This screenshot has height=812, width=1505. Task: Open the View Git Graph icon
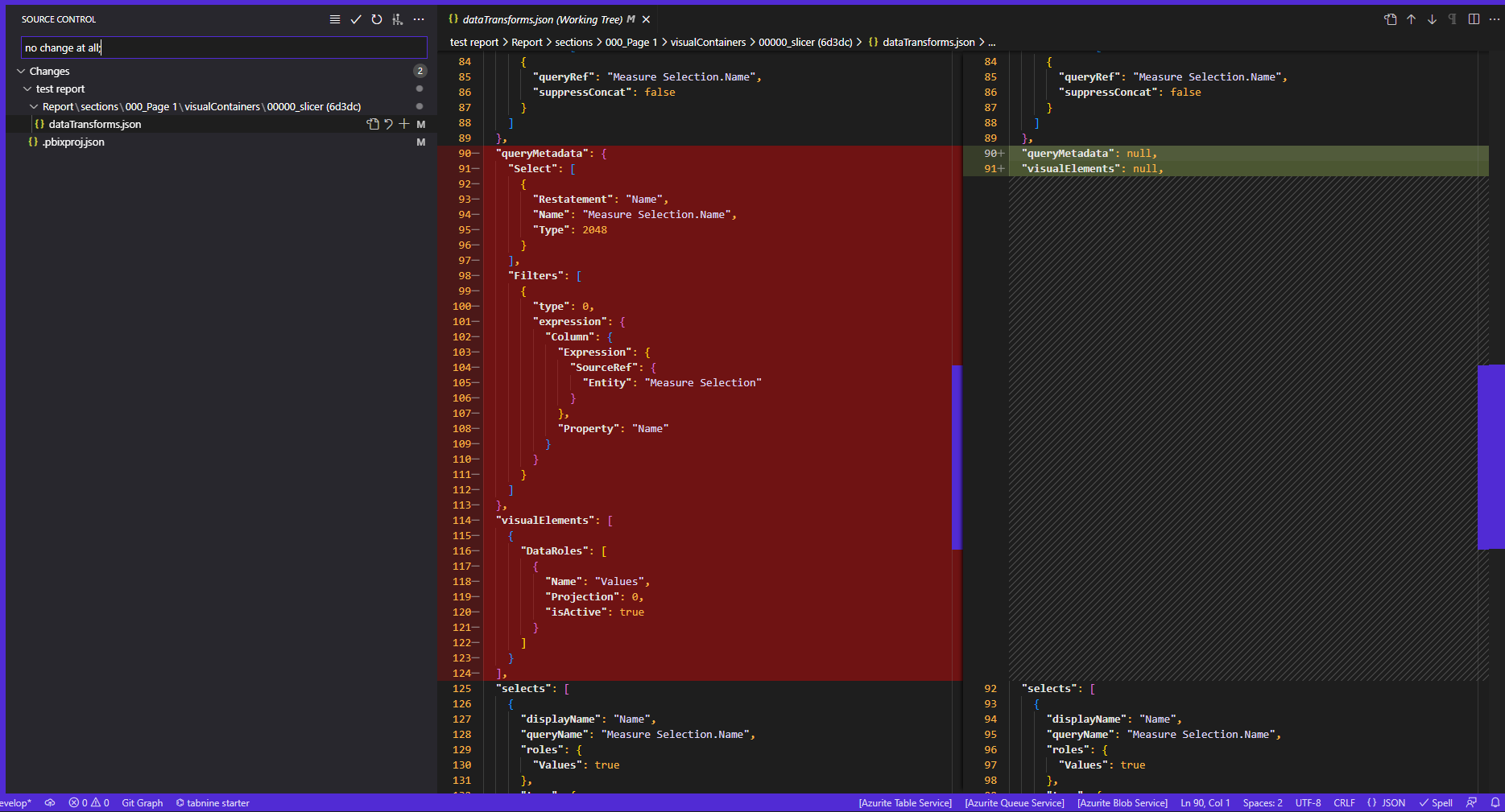(396, 19)
